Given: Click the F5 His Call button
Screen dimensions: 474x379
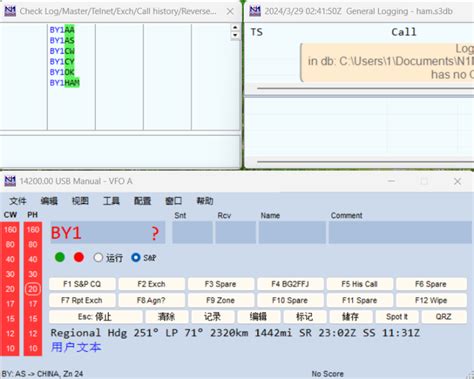Looking at the screenshot, I should click(359, 284).
